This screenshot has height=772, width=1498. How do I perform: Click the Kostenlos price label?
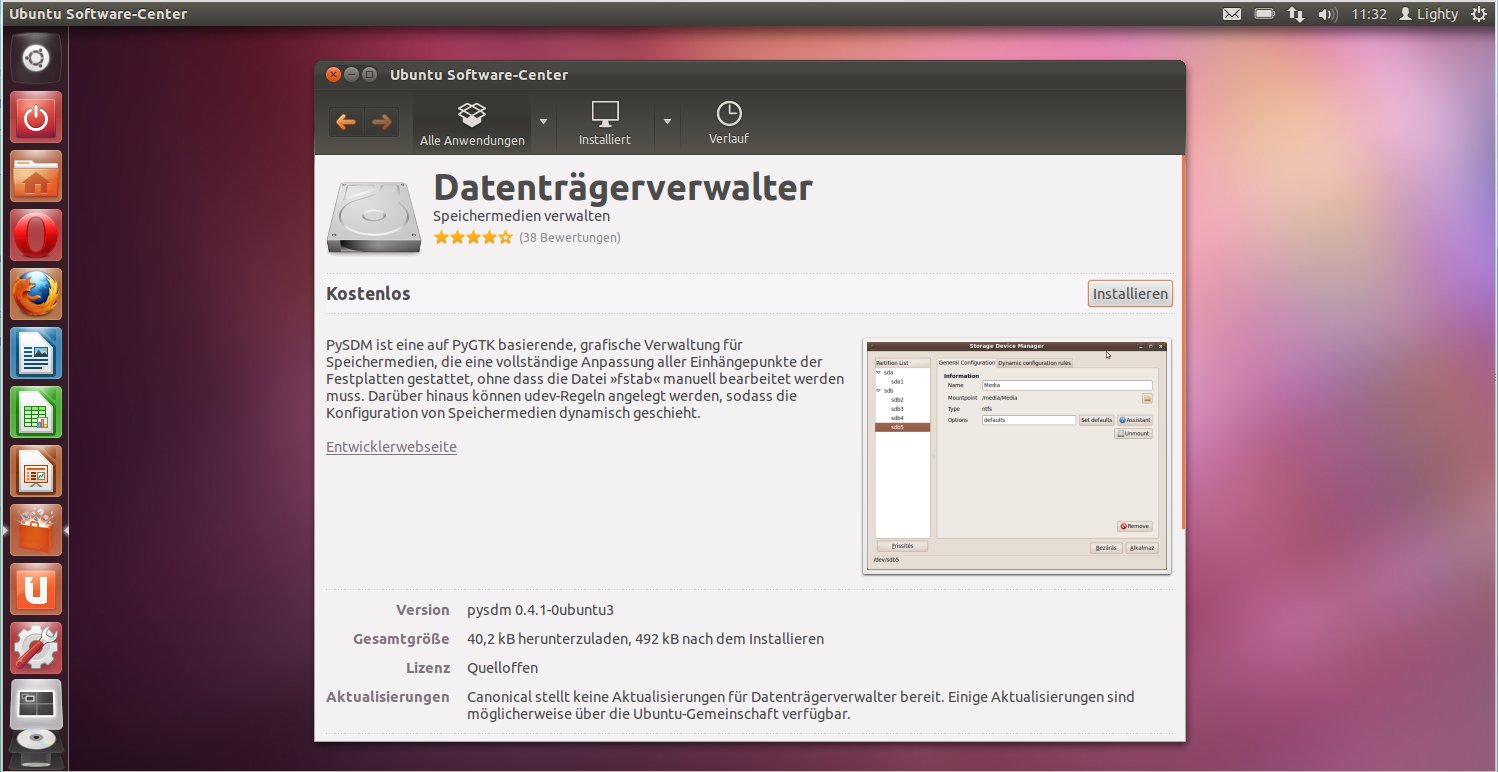(x=368, y=294)
